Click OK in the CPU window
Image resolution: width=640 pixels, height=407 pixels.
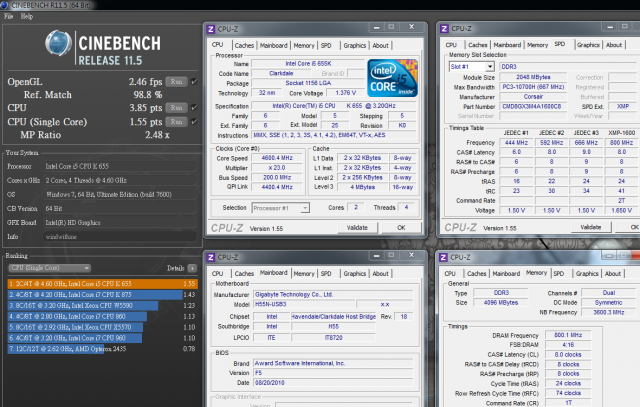(401, 228)
